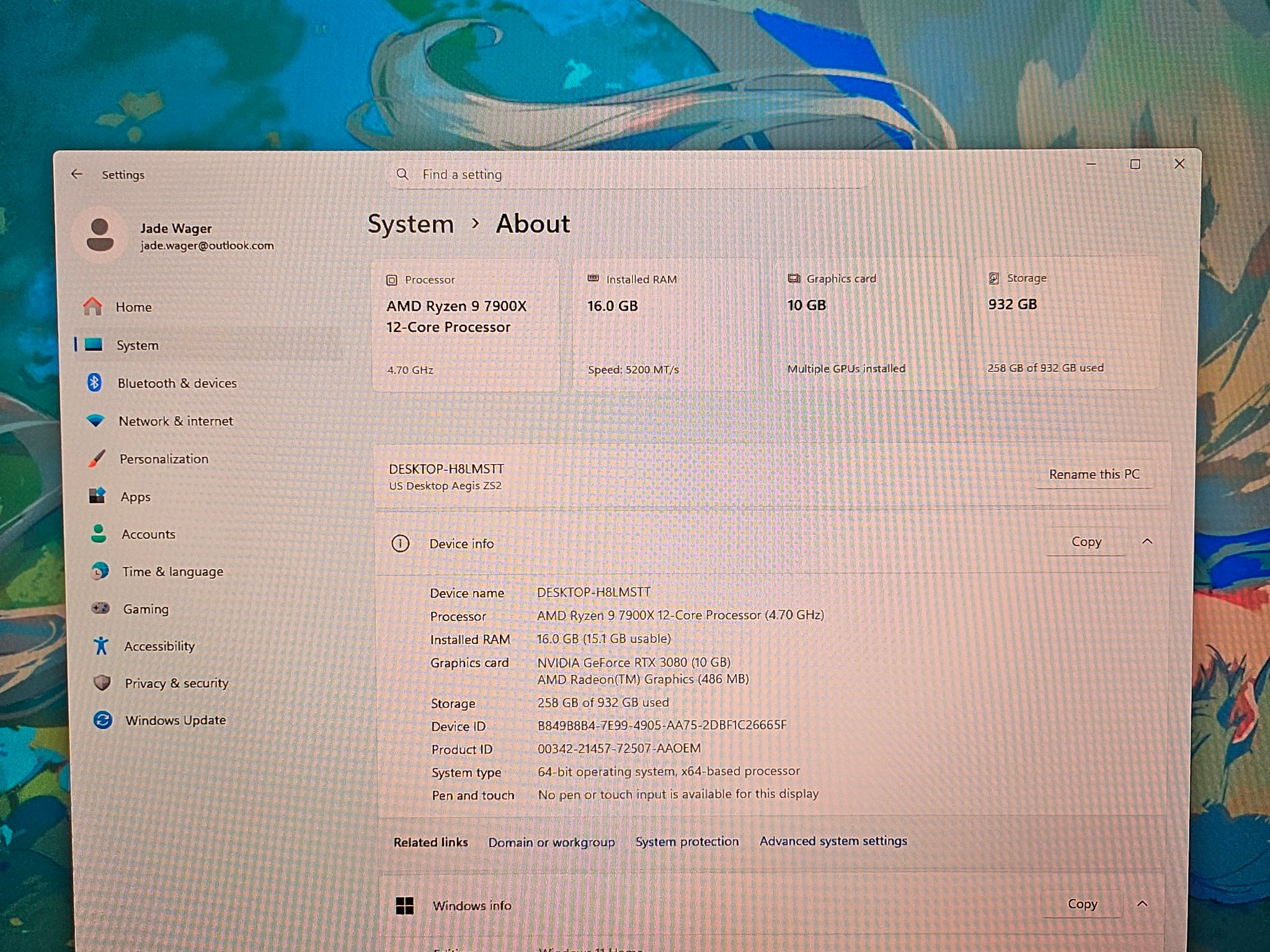Click the Device ID value B849B8B4
Screen dimensions: 1270x952
(662, 725)
